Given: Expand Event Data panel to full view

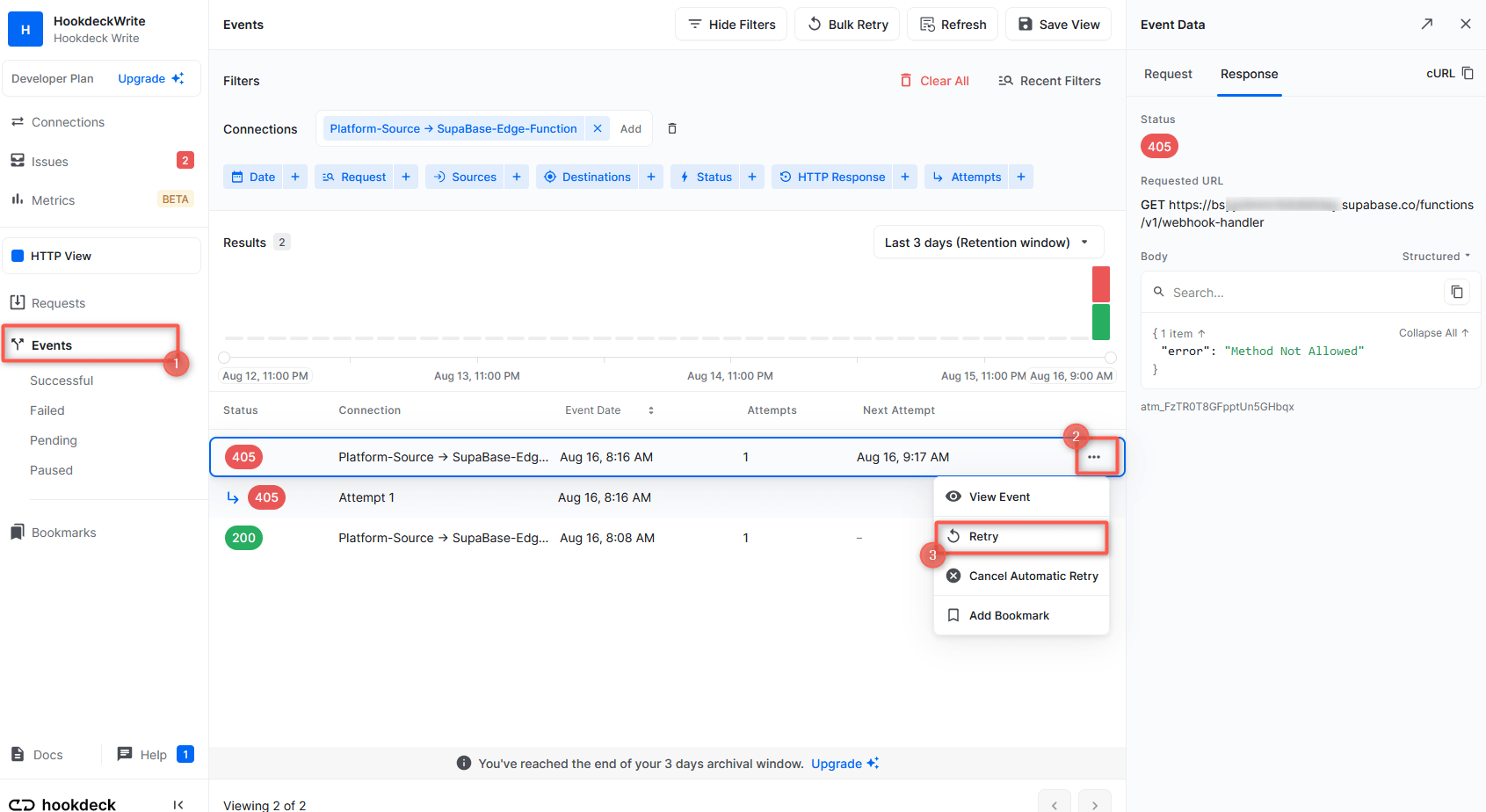Looking at the screenshot, I should [x=1426, y=25].
